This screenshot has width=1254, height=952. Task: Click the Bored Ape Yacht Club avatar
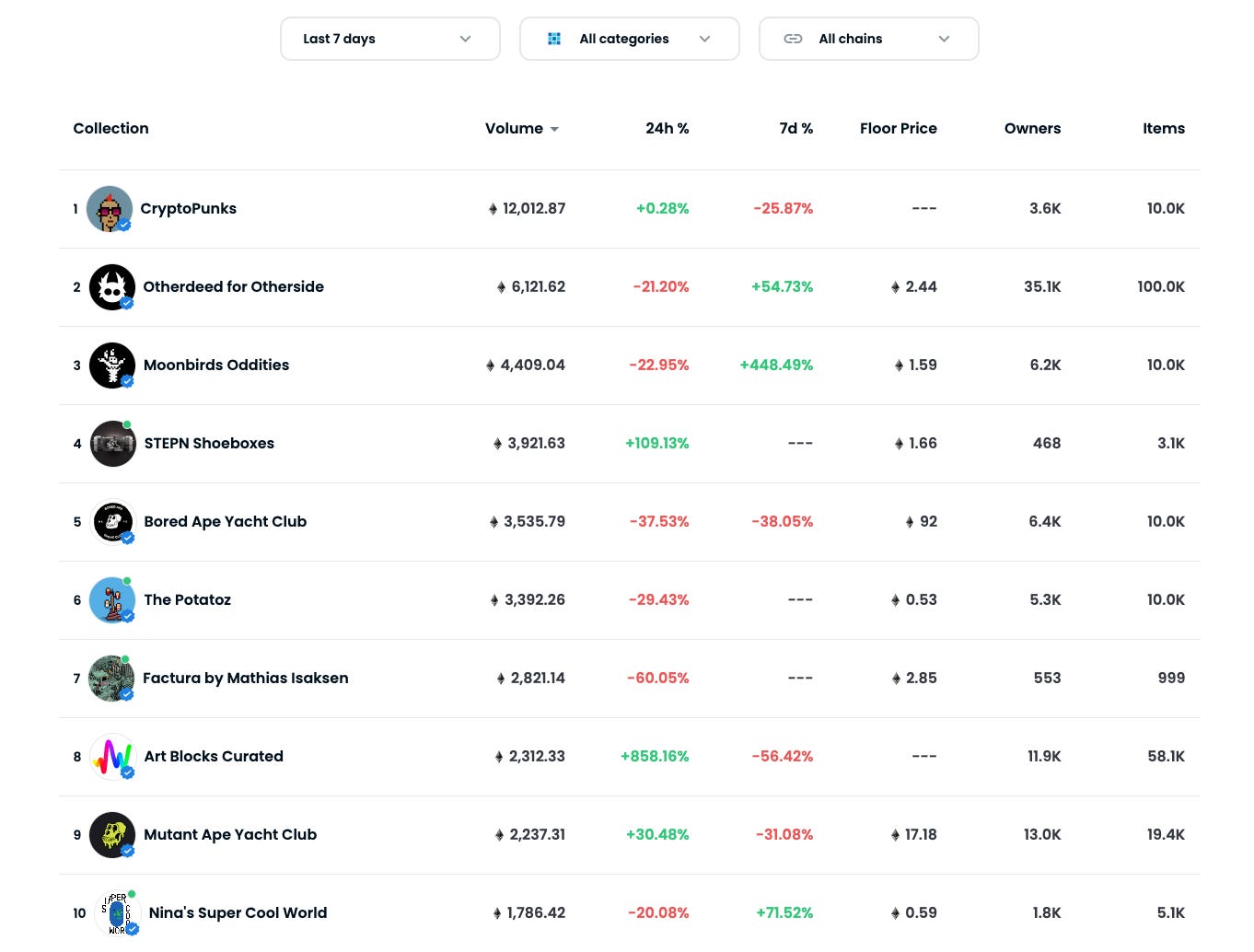coord(112,522)
